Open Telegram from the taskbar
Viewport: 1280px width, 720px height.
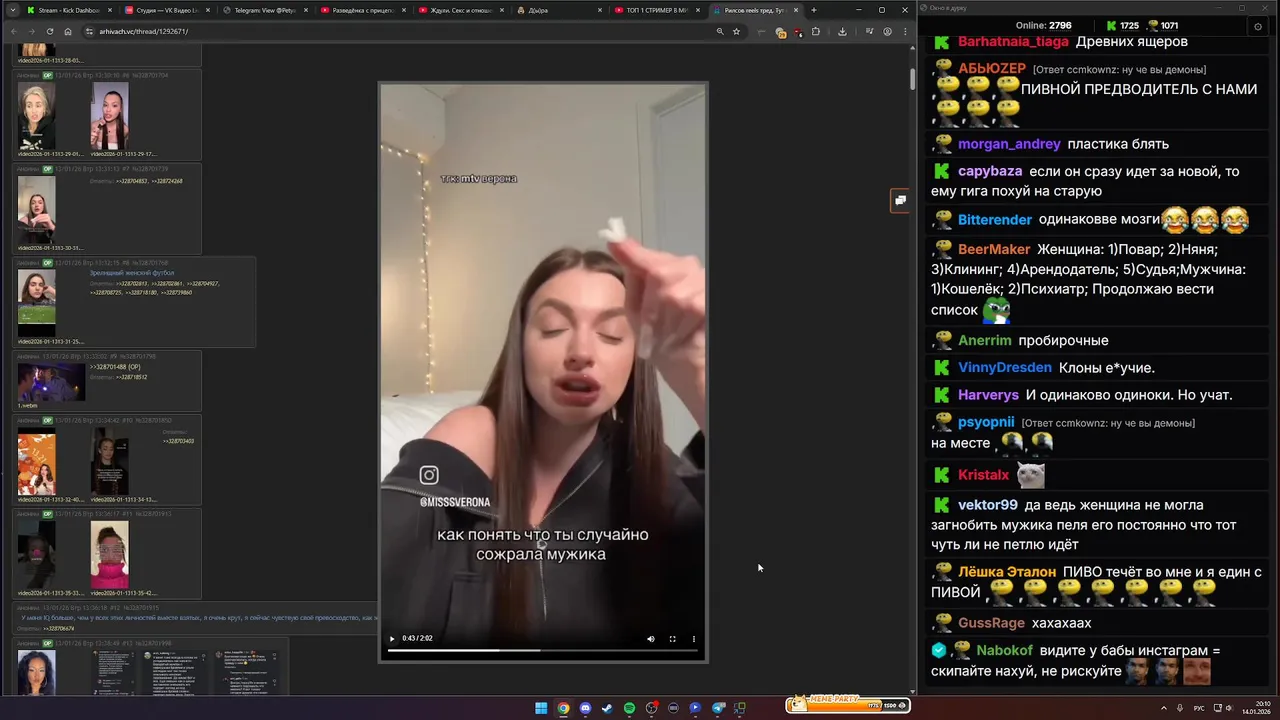click(x=717, y=708)
